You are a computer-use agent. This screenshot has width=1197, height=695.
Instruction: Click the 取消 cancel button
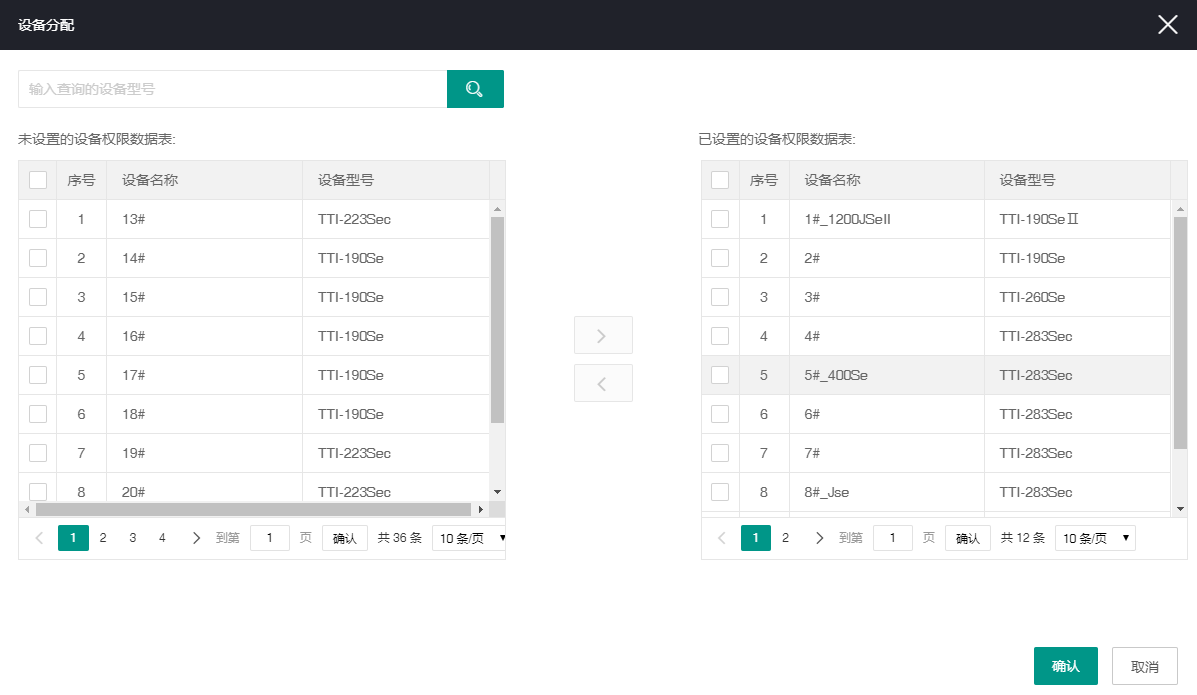[x=1144, y=666]
